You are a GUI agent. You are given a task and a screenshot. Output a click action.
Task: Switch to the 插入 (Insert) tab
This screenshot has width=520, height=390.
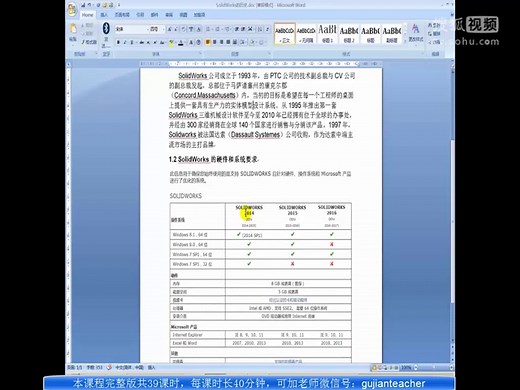104,15
